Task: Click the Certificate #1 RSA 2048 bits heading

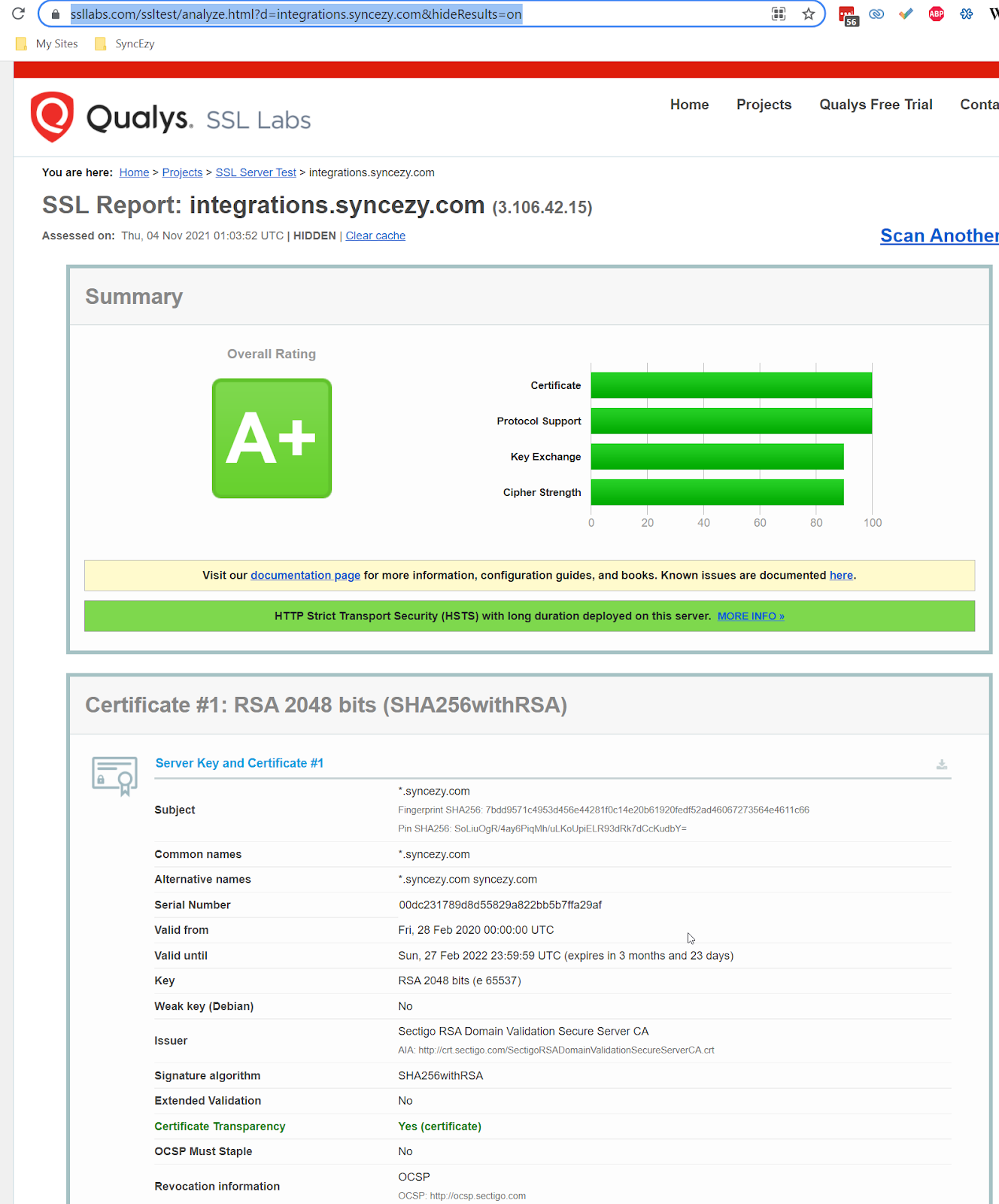Action: (x=326, y=705)
